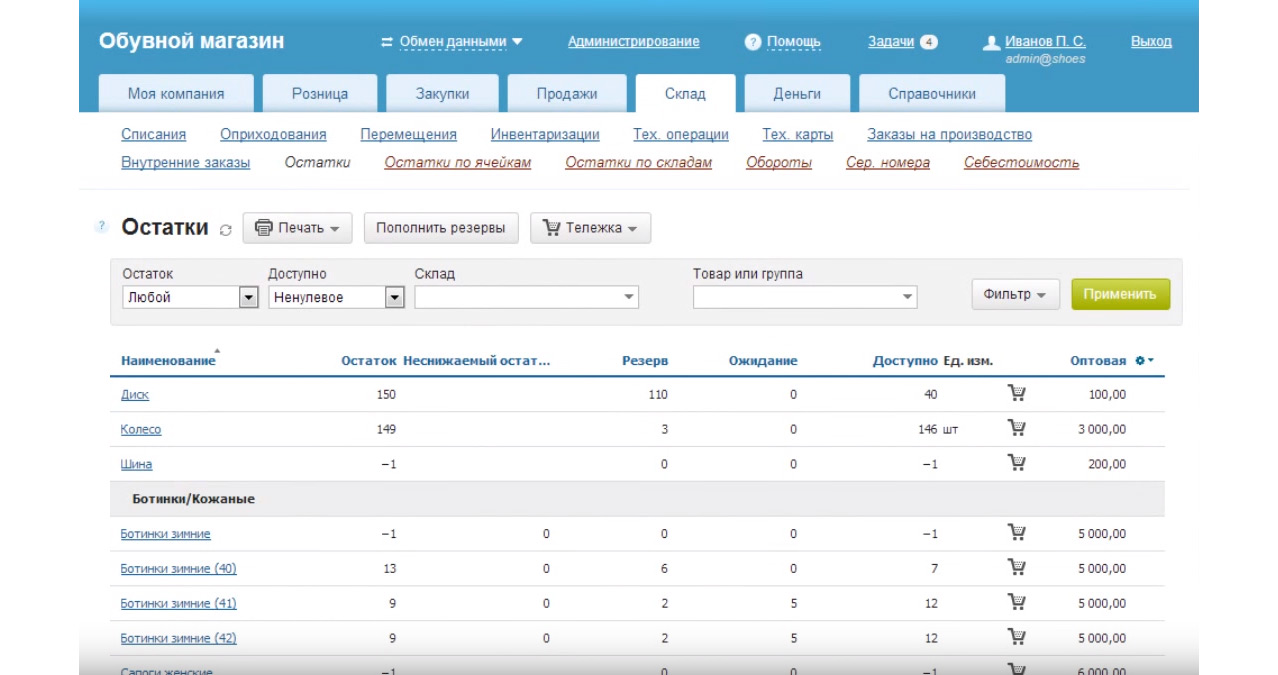1278x675 pixels.
Task: Click the cart icon in the Диск row
Action: click(1016, 394)
